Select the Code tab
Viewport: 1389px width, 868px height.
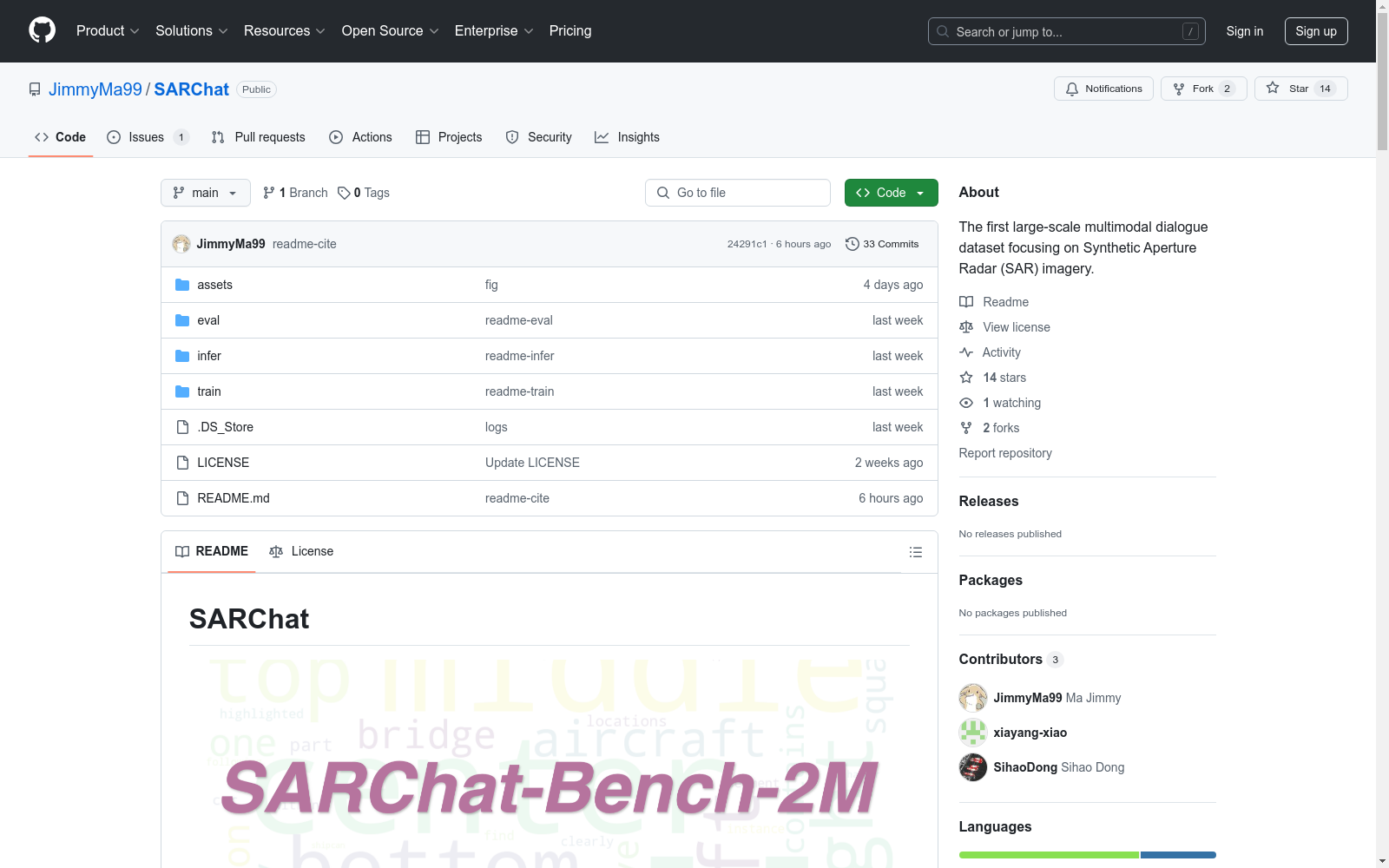coord(61,137)
